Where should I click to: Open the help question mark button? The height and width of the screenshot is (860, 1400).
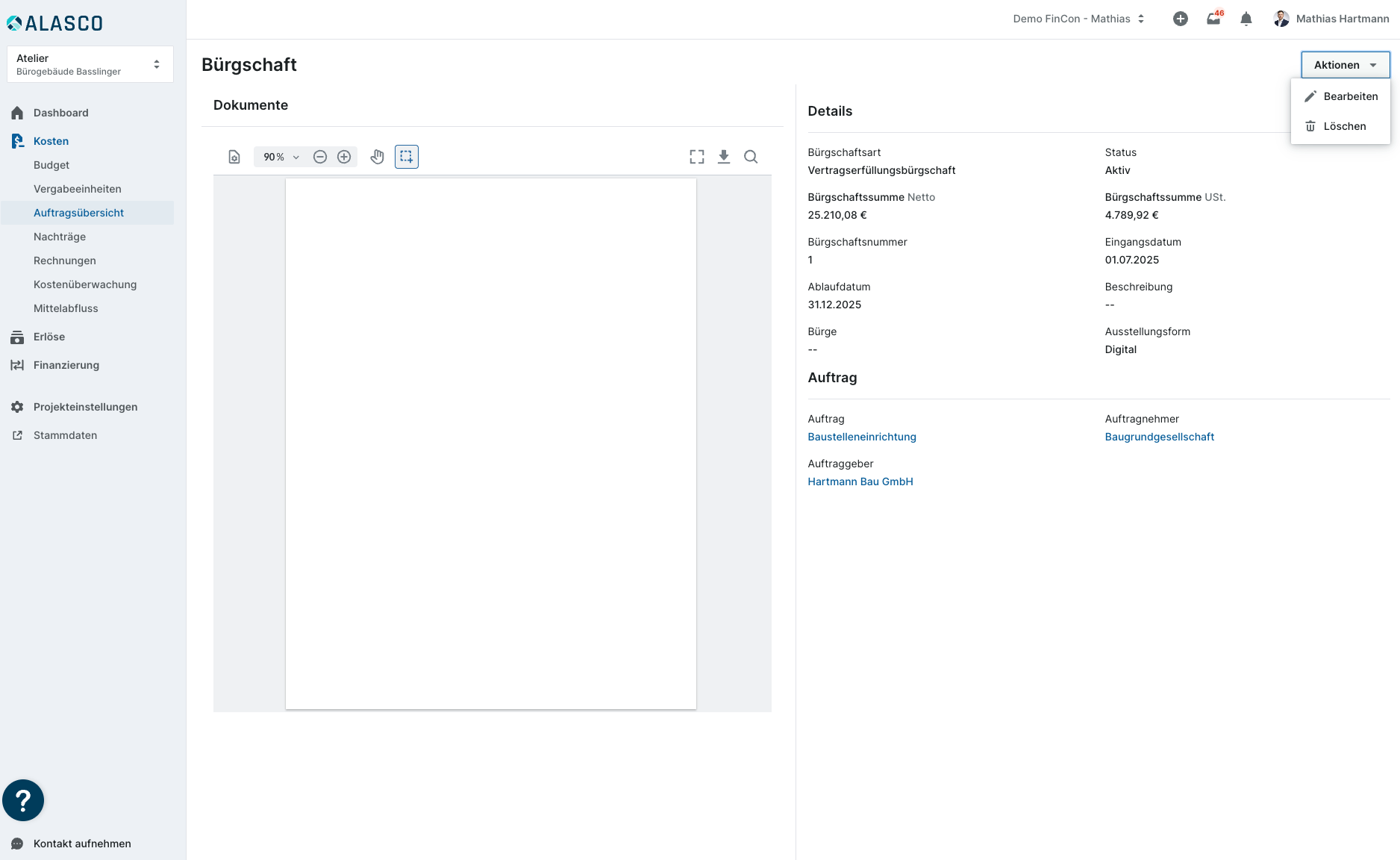[23, 800]
